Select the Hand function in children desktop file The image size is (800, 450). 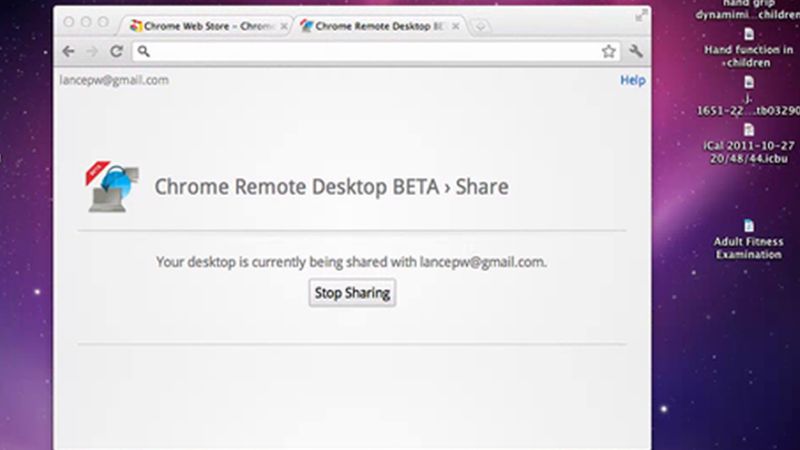(748, 49)
